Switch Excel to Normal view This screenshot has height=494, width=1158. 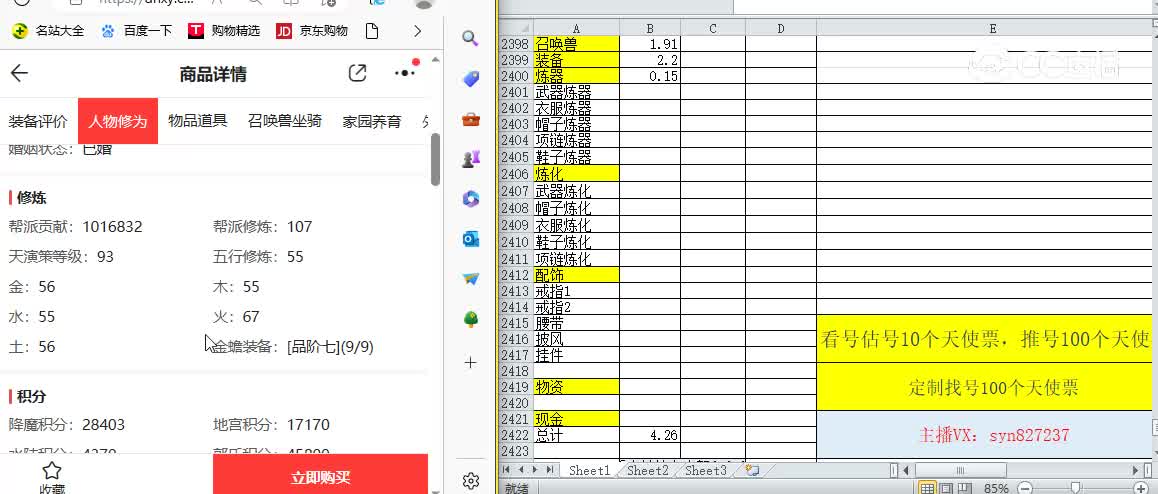[927, 488]
